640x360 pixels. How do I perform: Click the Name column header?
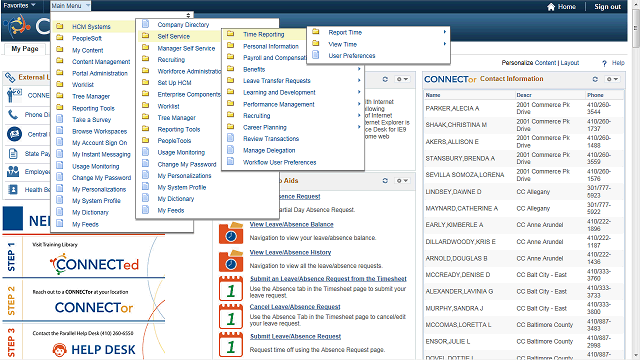coord(433,95)
